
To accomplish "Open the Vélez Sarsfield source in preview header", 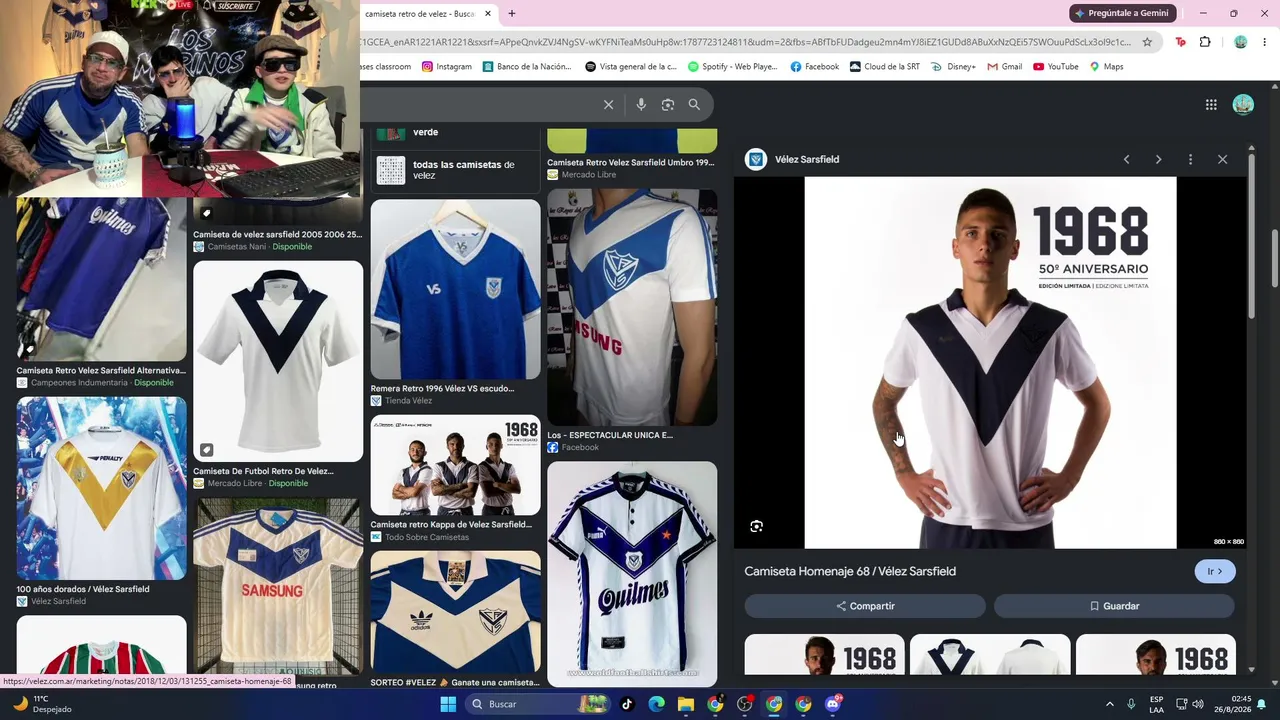I will point(792,160).
